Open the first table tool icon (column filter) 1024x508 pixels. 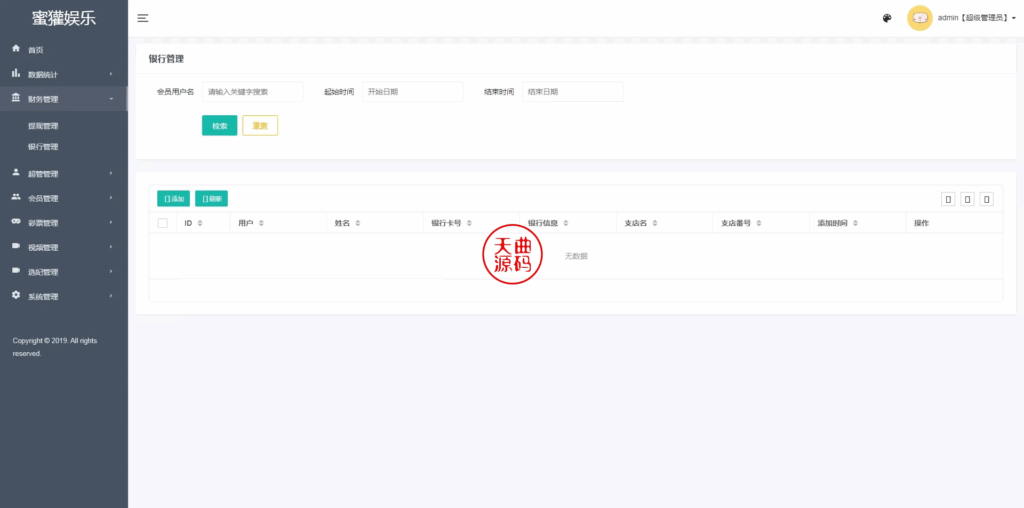tap(948, 198)
